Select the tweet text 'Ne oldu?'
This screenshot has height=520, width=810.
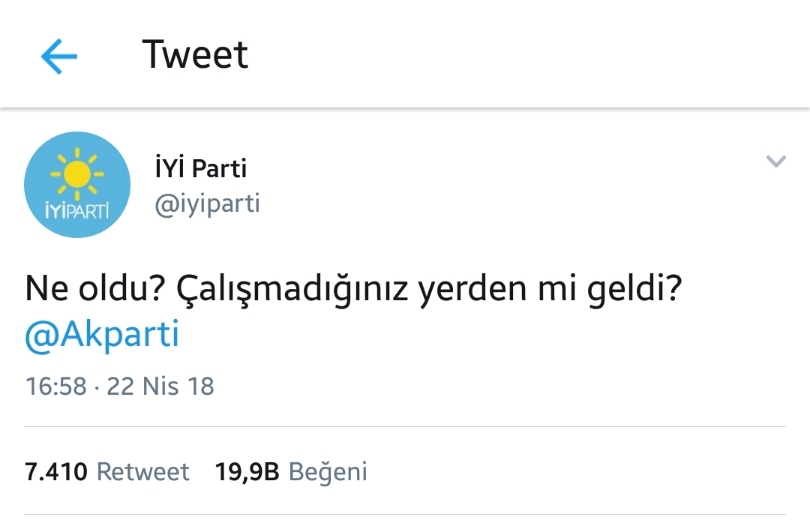tap(95, 288)
